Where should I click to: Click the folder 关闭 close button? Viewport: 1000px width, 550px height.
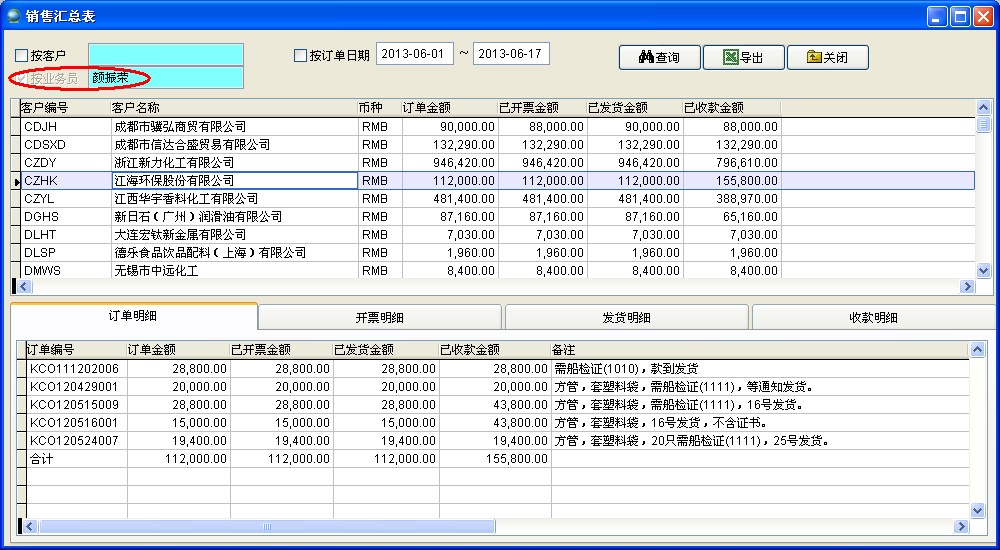[826, 57]
